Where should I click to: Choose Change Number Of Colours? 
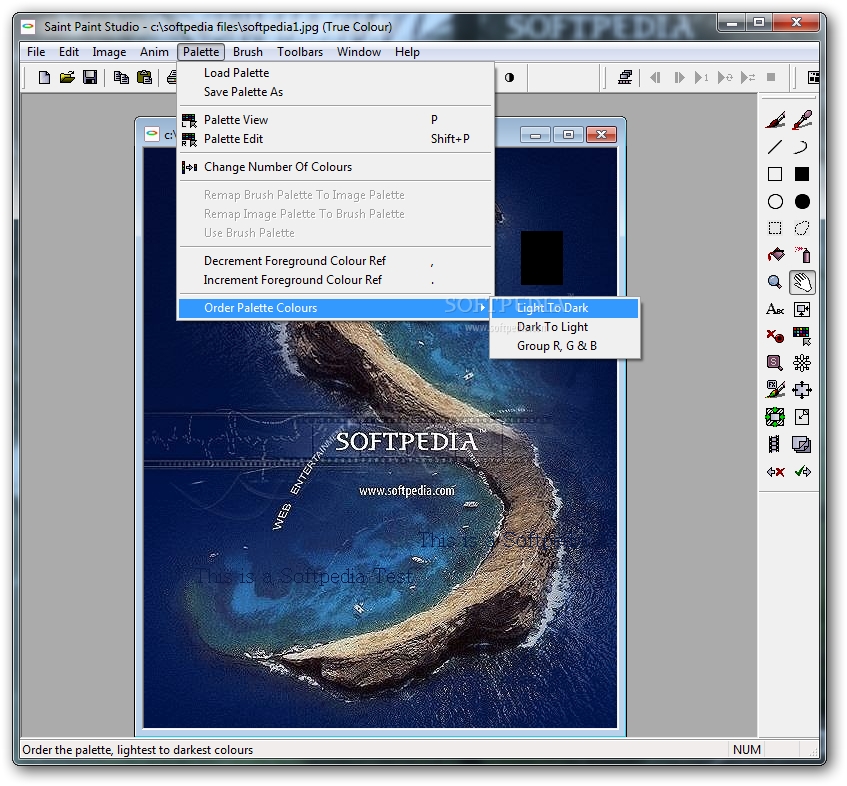tap(335, 167)
